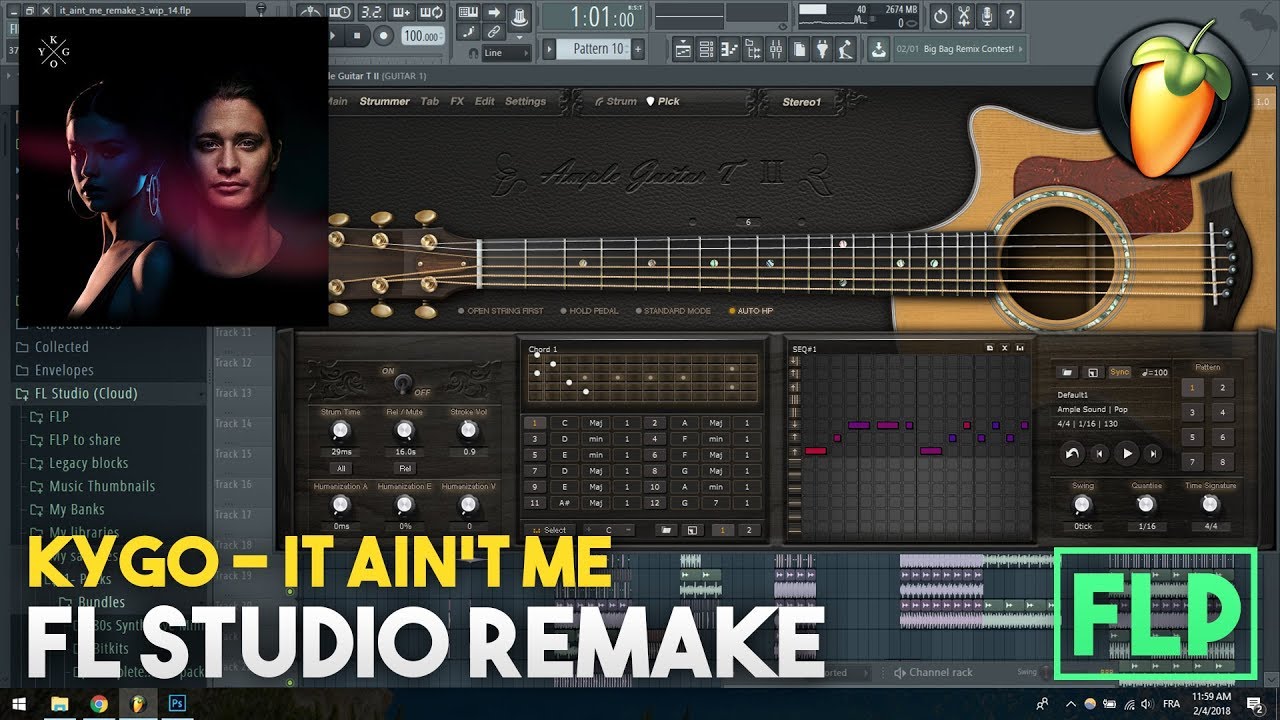
Task: Click the Select chord button
Action: pos(549,530)
